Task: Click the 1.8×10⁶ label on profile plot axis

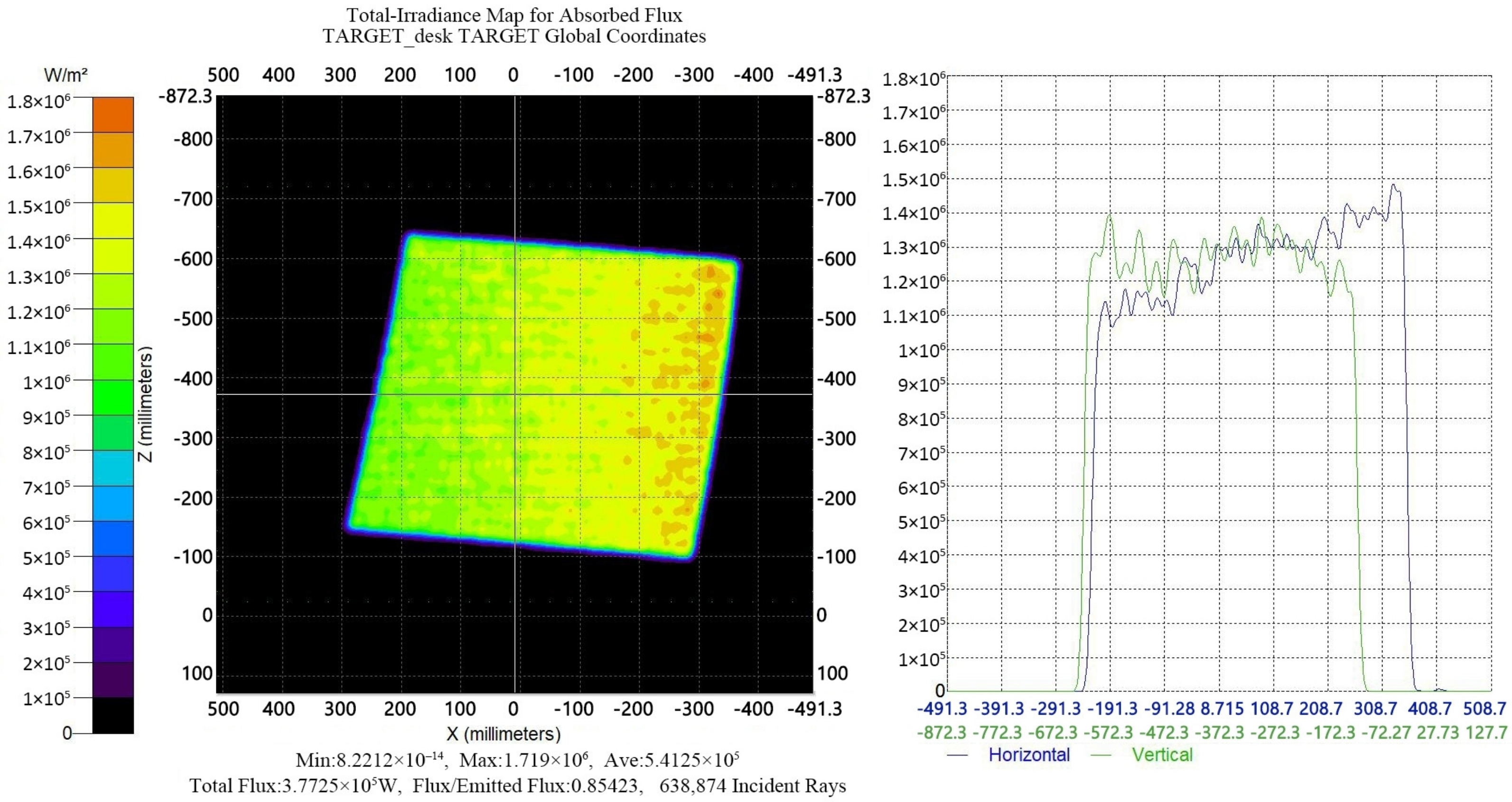Action: click(913, 79)
